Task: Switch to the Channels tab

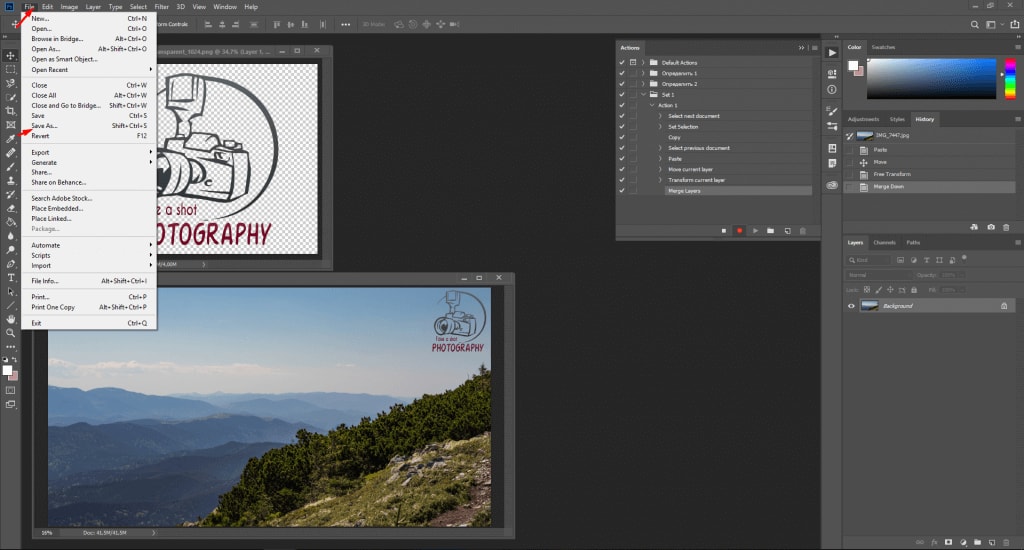Action: click(x=884, y=242)
